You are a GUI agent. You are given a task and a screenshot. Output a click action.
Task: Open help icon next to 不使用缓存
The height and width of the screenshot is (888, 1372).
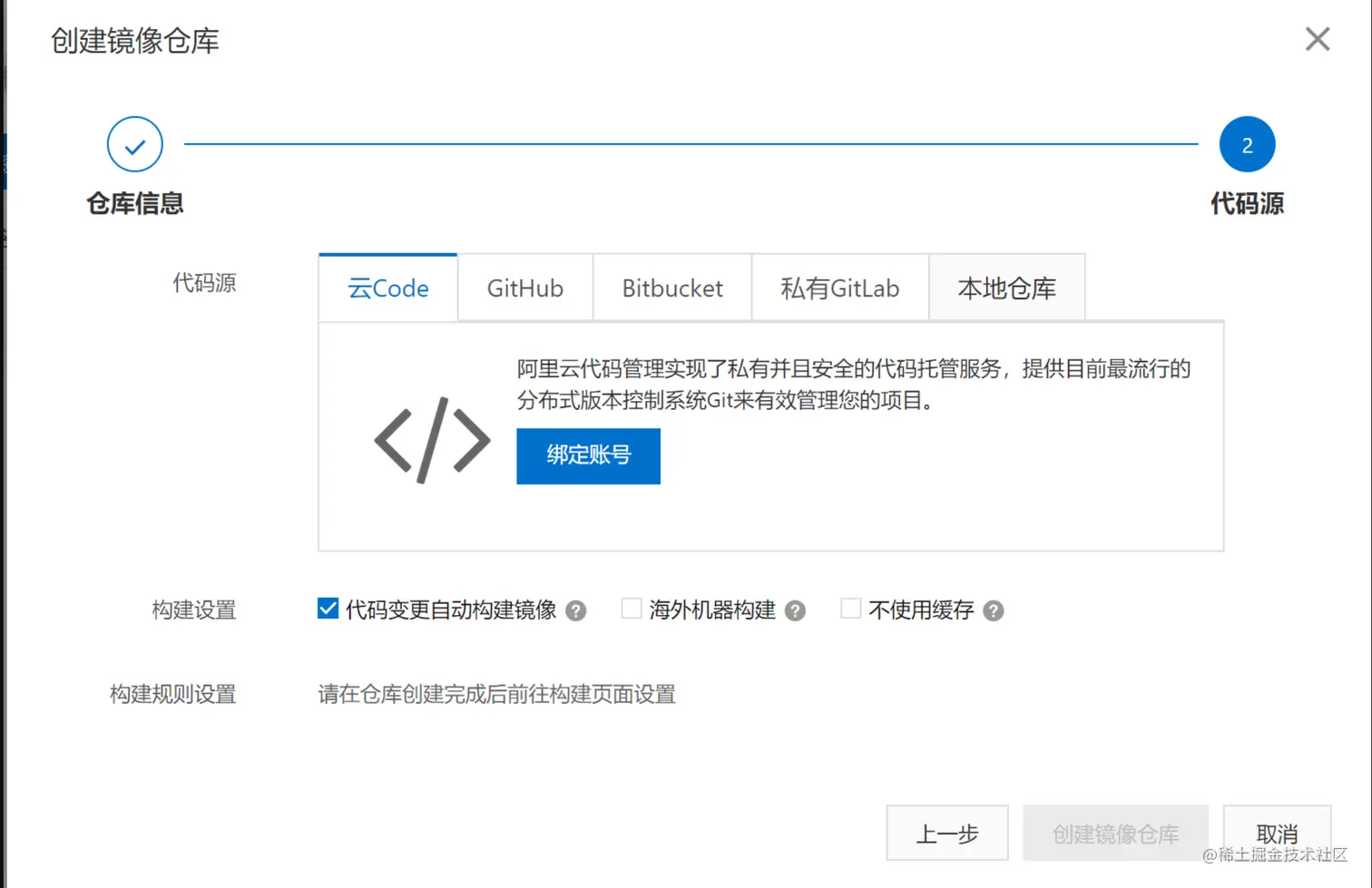(994, 610)
